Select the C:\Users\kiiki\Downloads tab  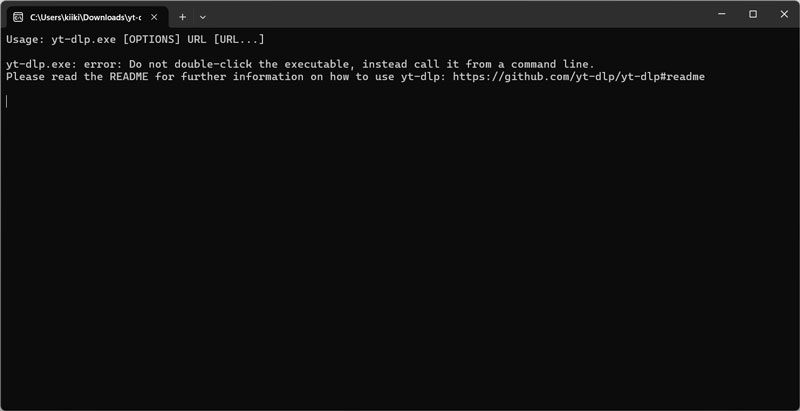tap(84, 17)
